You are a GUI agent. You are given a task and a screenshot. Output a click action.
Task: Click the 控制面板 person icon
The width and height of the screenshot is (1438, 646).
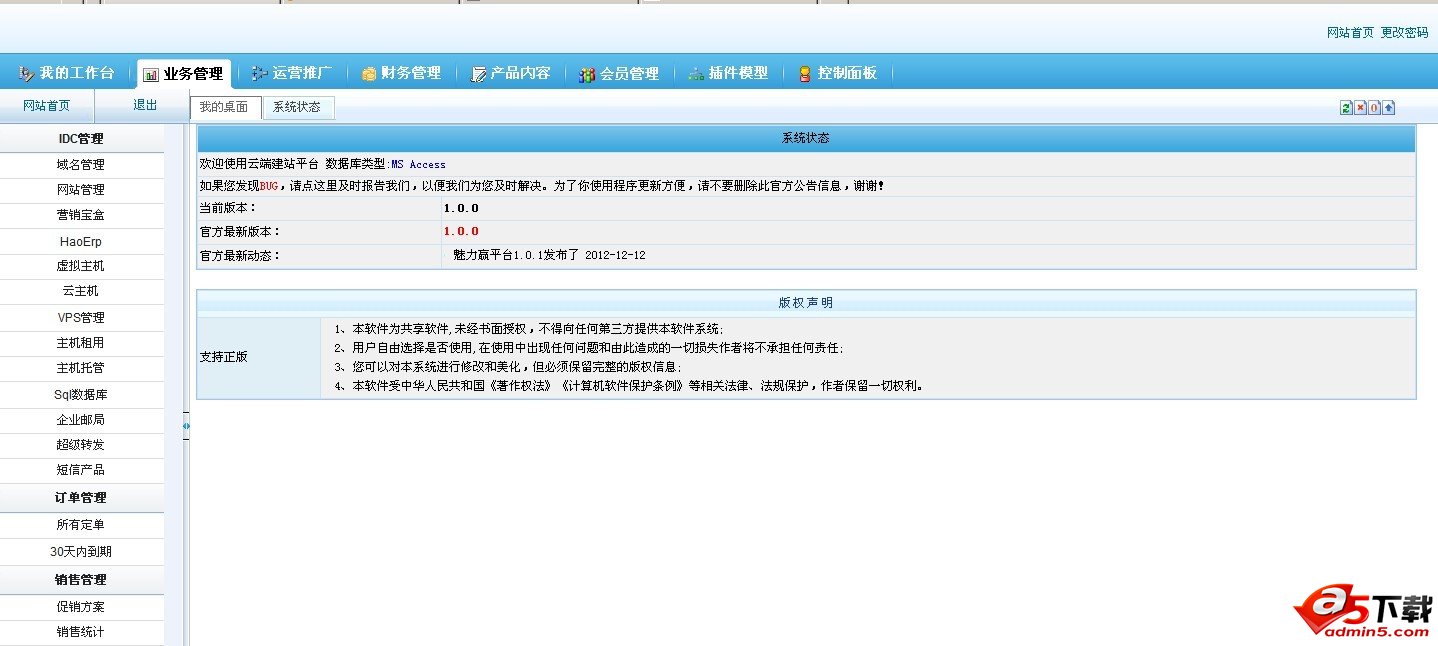click(805, 74)
